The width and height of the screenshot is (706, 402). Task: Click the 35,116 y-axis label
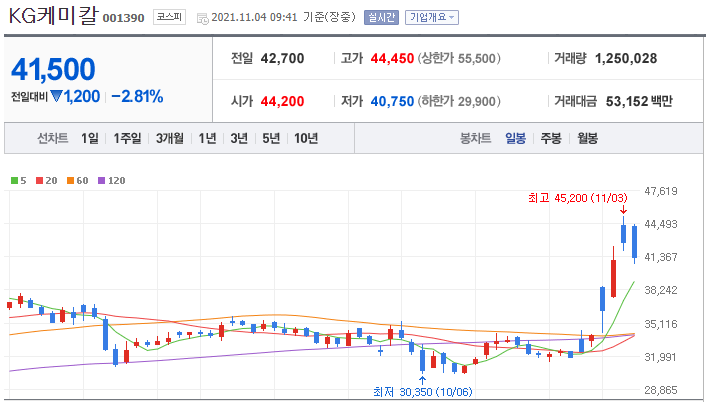(661, 324)
